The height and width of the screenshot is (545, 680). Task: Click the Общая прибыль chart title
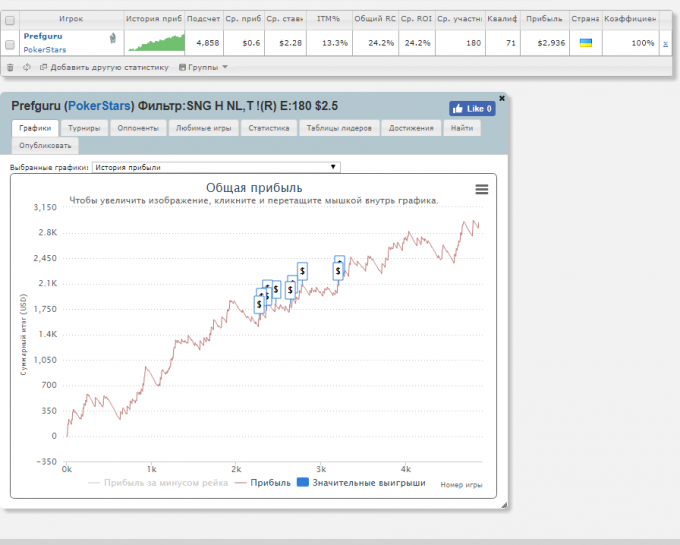click(254, 188)
